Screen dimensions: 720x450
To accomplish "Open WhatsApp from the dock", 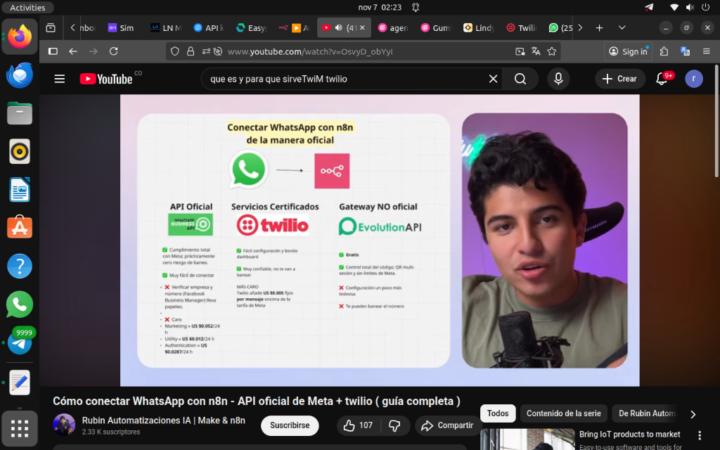I will pyautogui.click(x=19, y=304).
